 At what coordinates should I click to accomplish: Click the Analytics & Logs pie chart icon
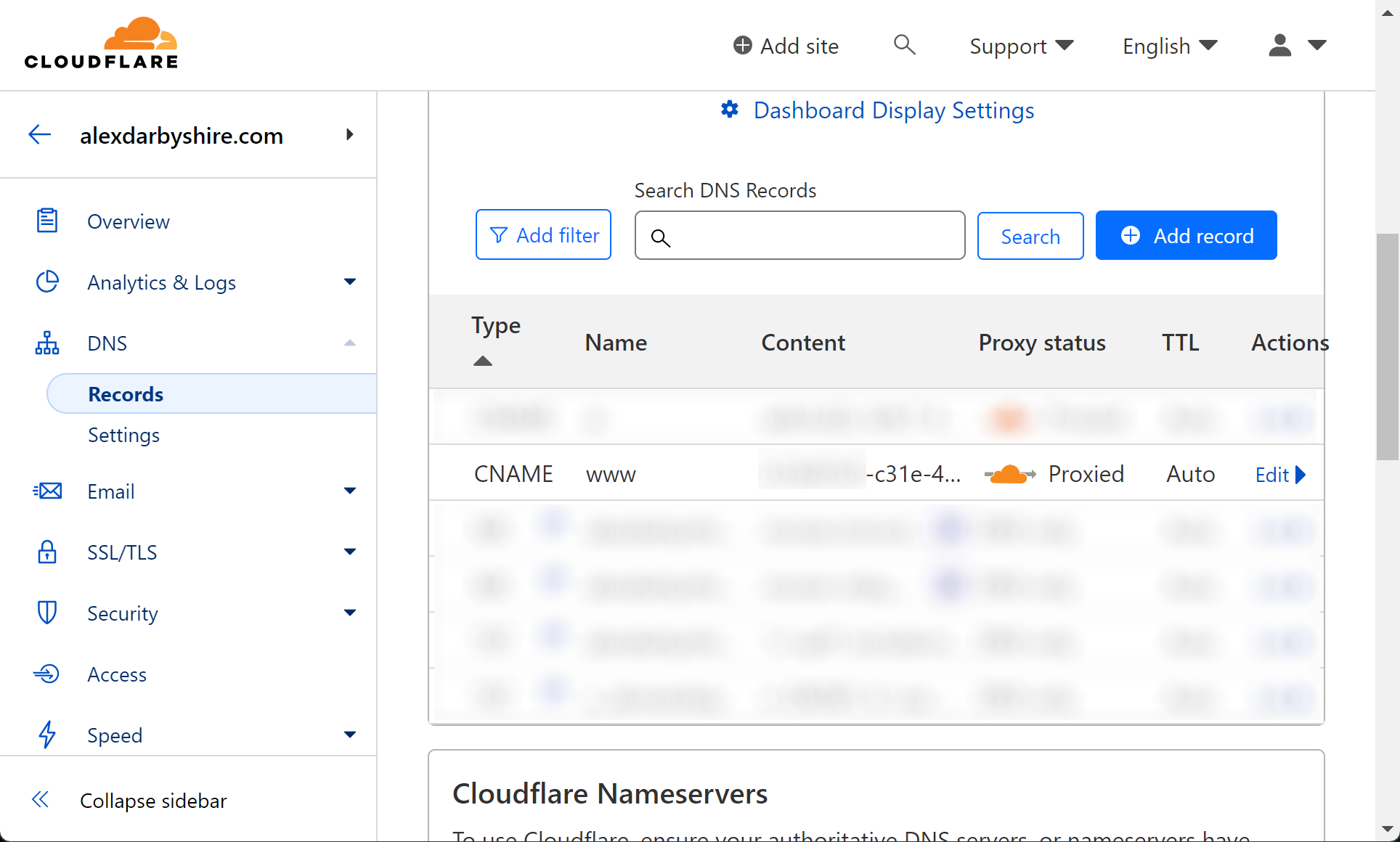pyautogui.click(x=47, y=282)
